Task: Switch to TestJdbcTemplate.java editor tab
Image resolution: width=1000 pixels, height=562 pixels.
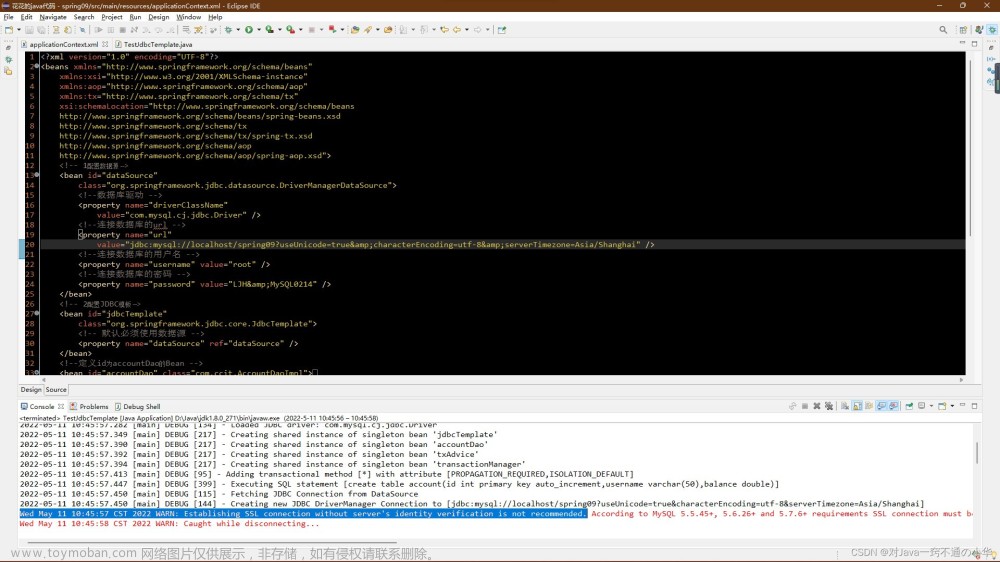Action: [x=153, y=45]
